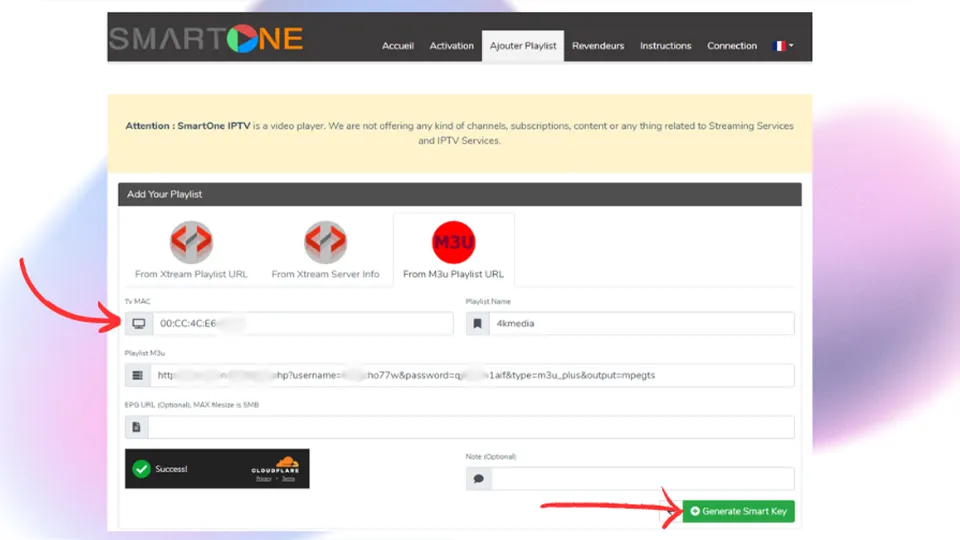Click the TV MAC monitor icon

pyautogui.click(x=139, y=324)
